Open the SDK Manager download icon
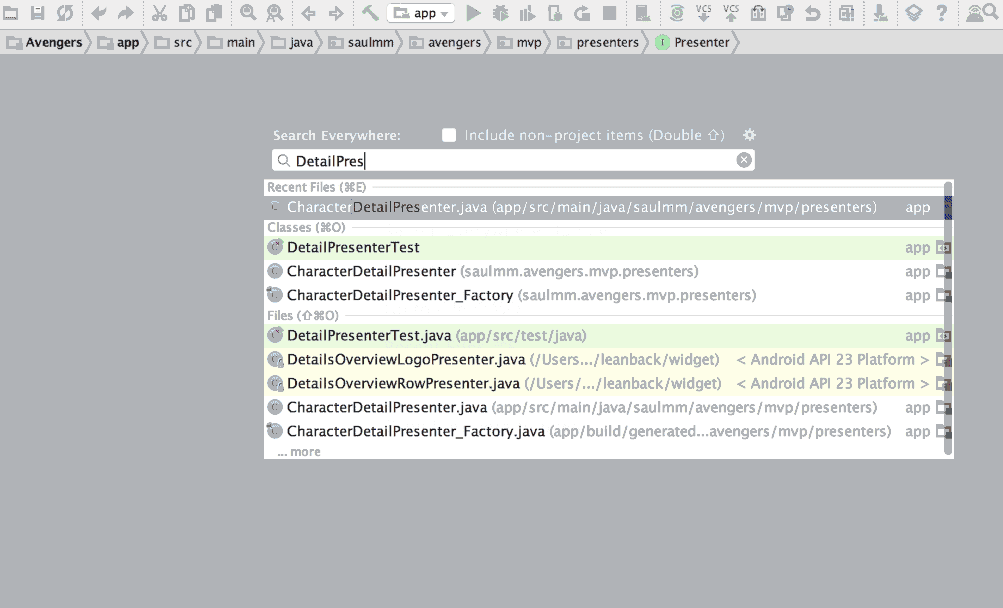Viewport: 1003px width, 608px height. click(x=879, y=13)
